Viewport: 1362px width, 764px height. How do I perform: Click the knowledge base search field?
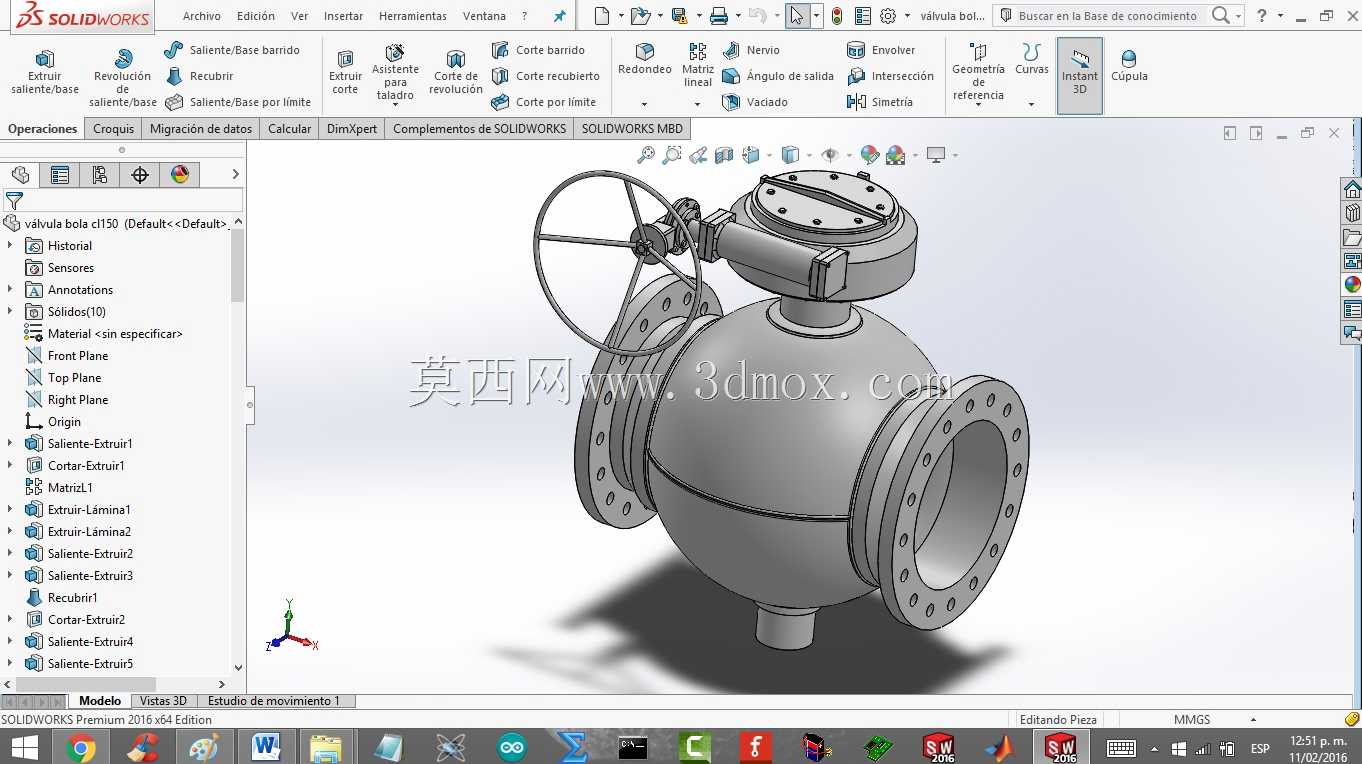[1107, 16]
